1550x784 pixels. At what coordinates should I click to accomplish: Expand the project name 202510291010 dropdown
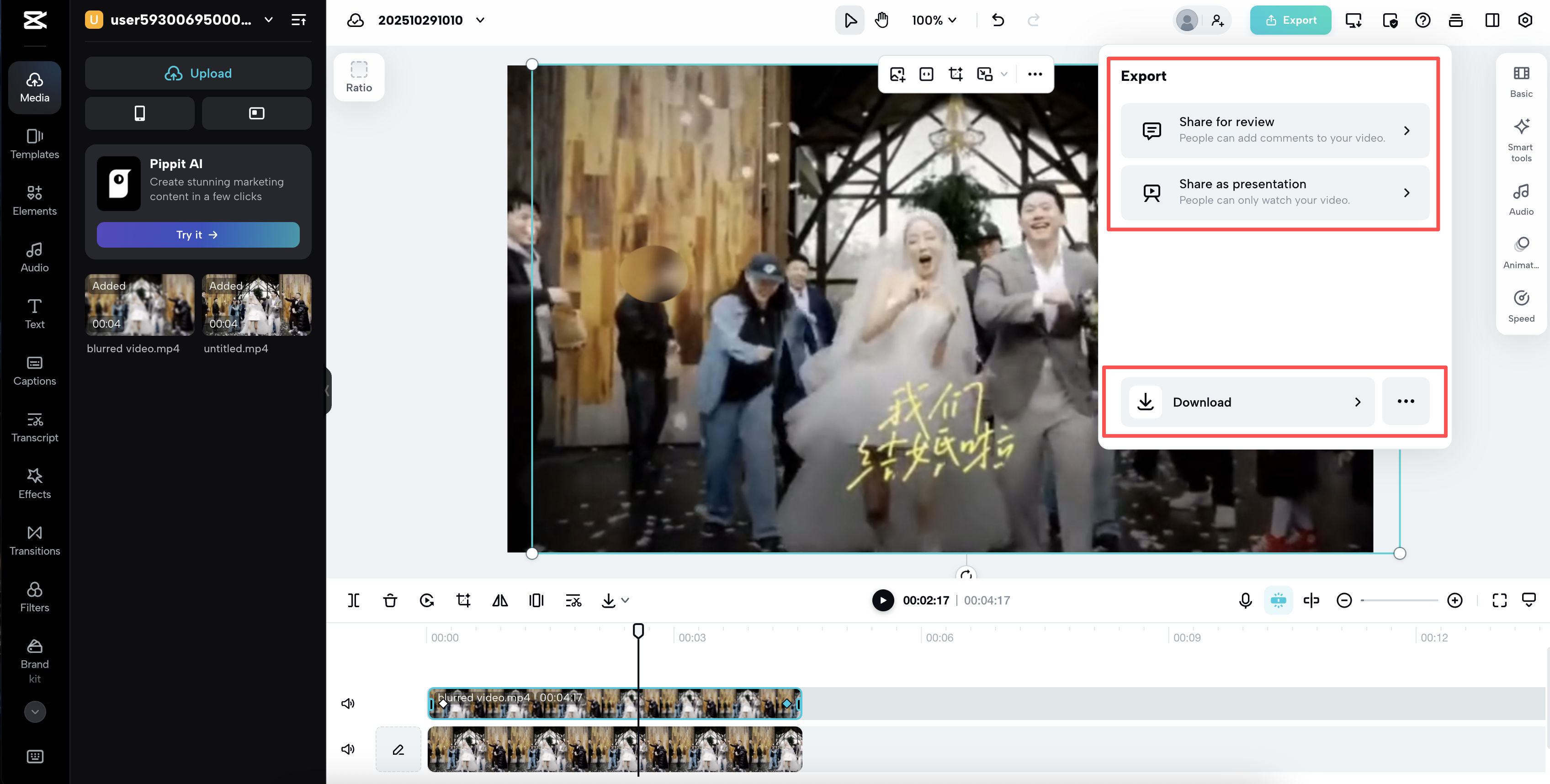coord(480,20)
